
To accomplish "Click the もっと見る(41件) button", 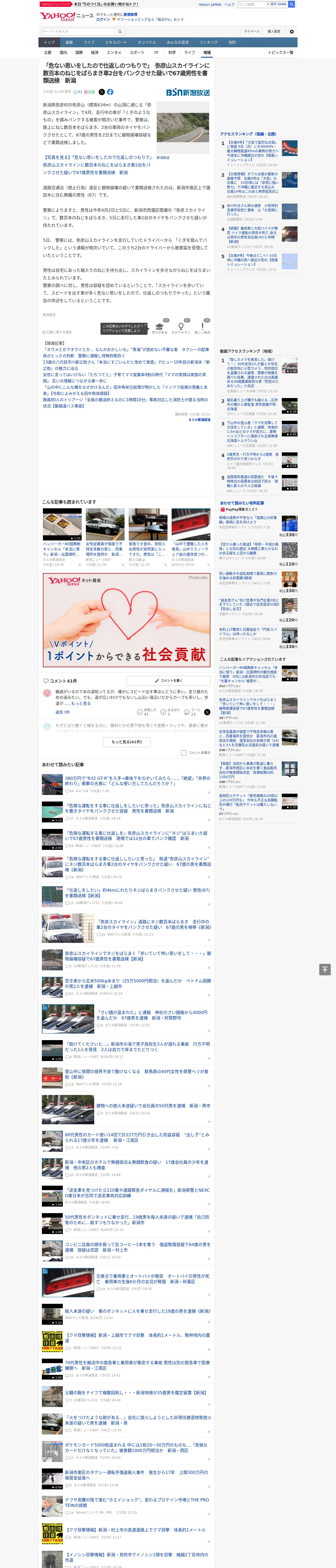I will pyautogui.click(x=127, y=742).
